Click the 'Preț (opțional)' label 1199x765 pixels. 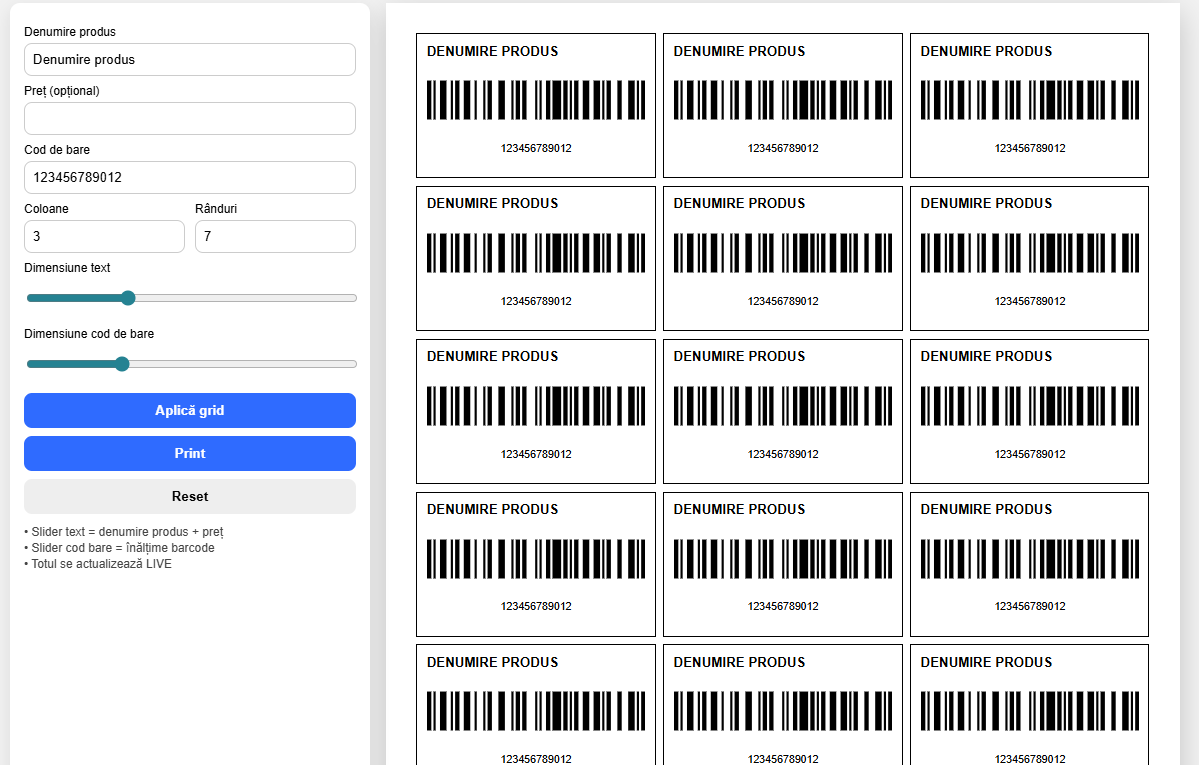62,90
